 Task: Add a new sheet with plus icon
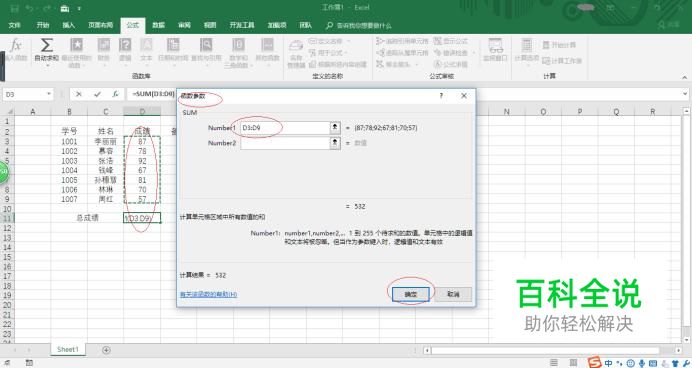click(x=106, y=350)
